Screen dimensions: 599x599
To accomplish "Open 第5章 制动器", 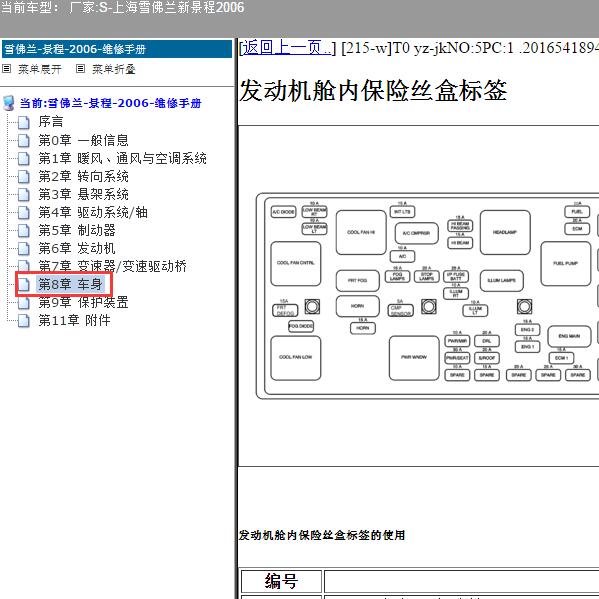I will 77,230.
